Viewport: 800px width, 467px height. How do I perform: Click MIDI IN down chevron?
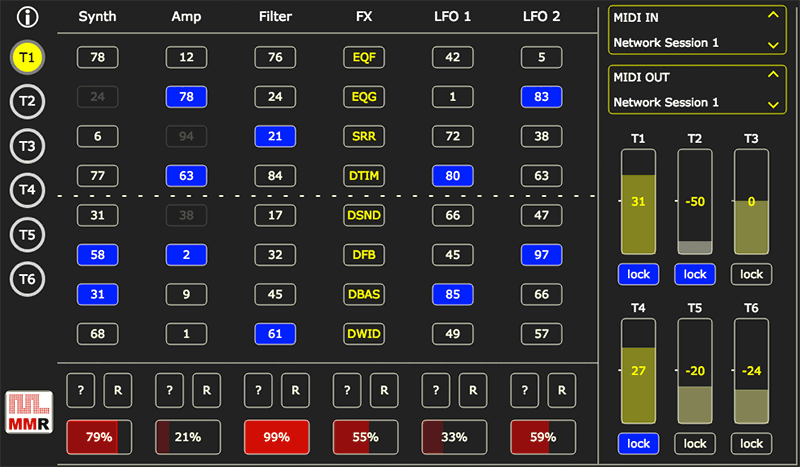(771, 44)
